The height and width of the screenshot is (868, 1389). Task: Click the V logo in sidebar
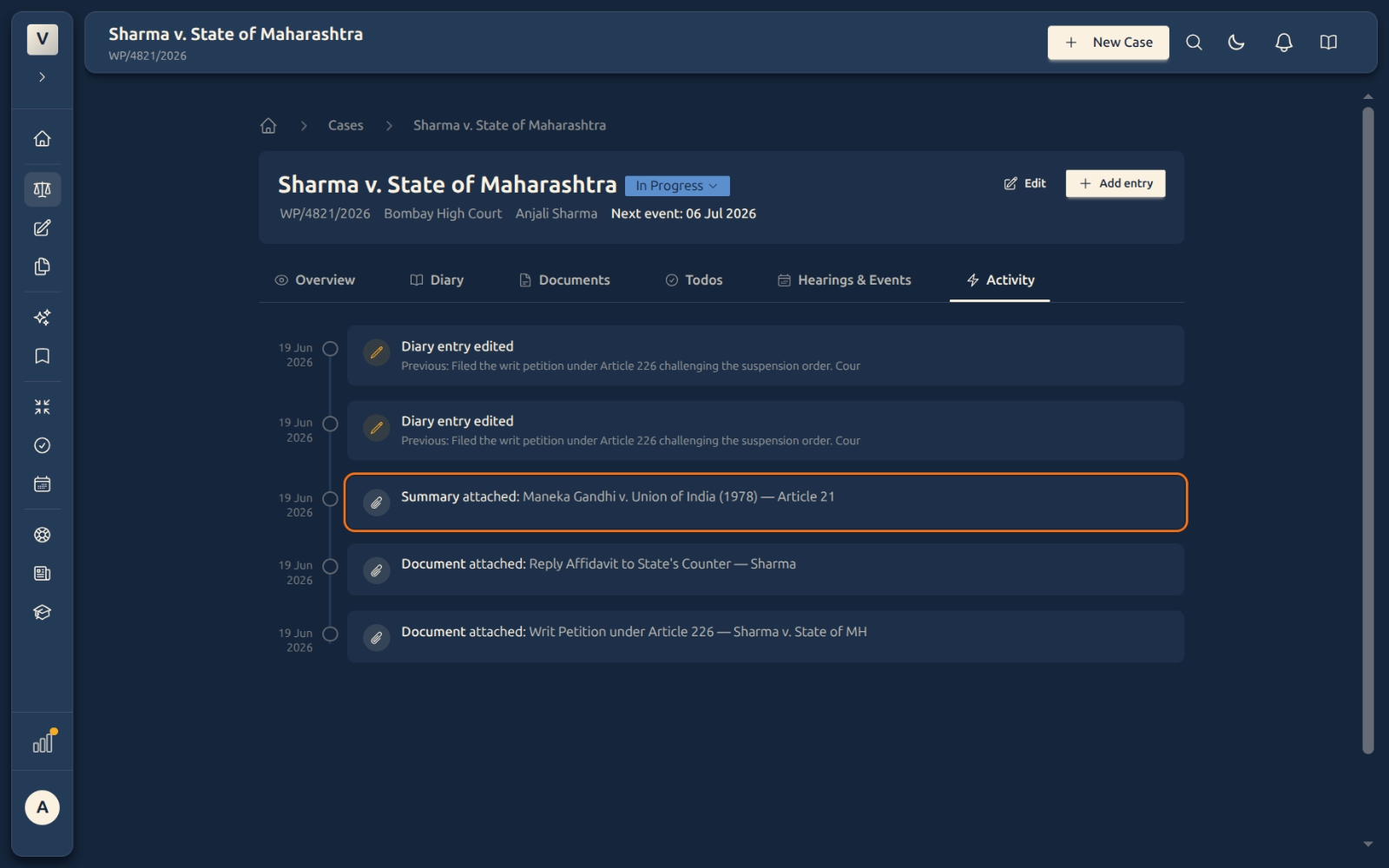coord(42,39)
